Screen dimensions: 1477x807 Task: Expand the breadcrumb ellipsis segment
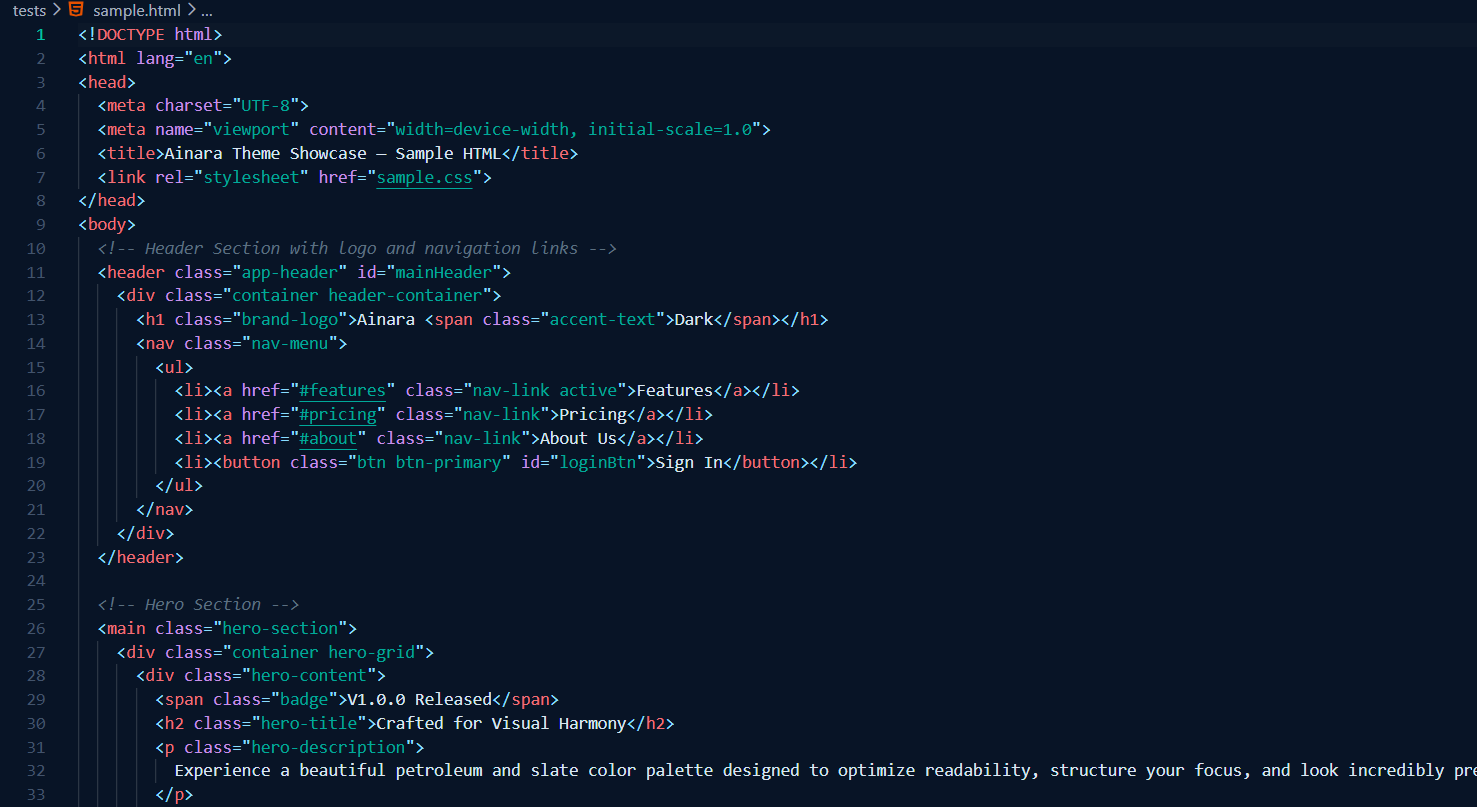[x=207, y=10]
